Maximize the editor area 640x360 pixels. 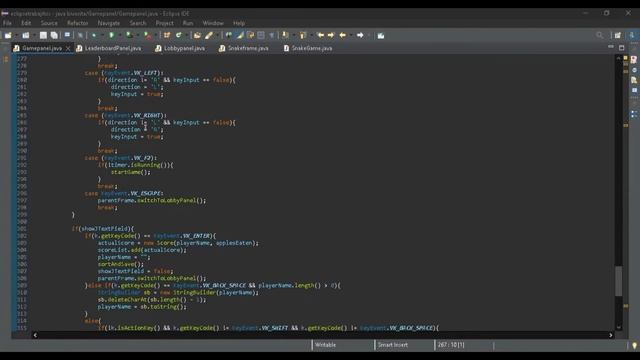pos(622,48)
